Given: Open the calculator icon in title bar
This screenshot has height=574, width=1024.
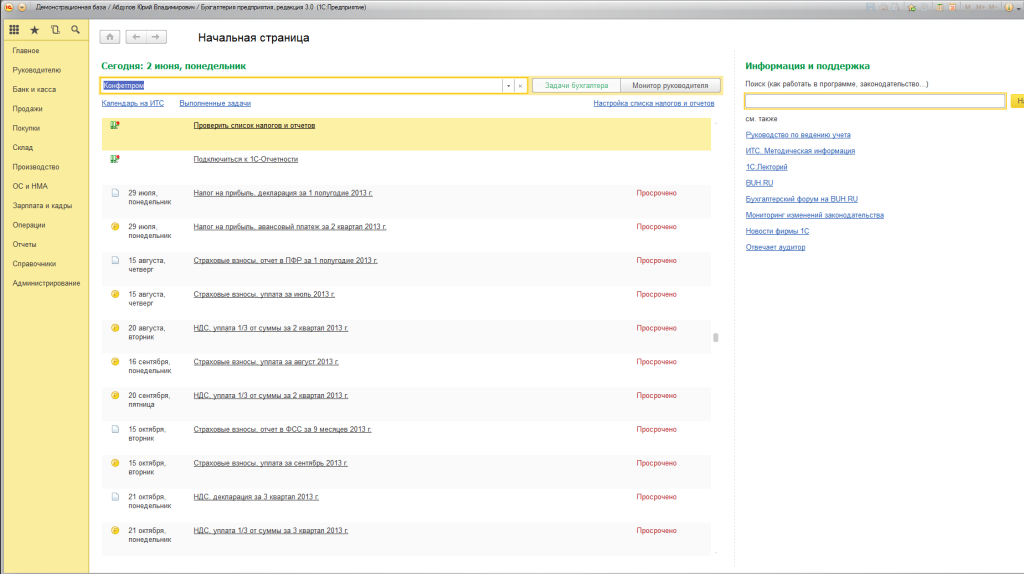Looking at the screenshot, I should point(939,7).
